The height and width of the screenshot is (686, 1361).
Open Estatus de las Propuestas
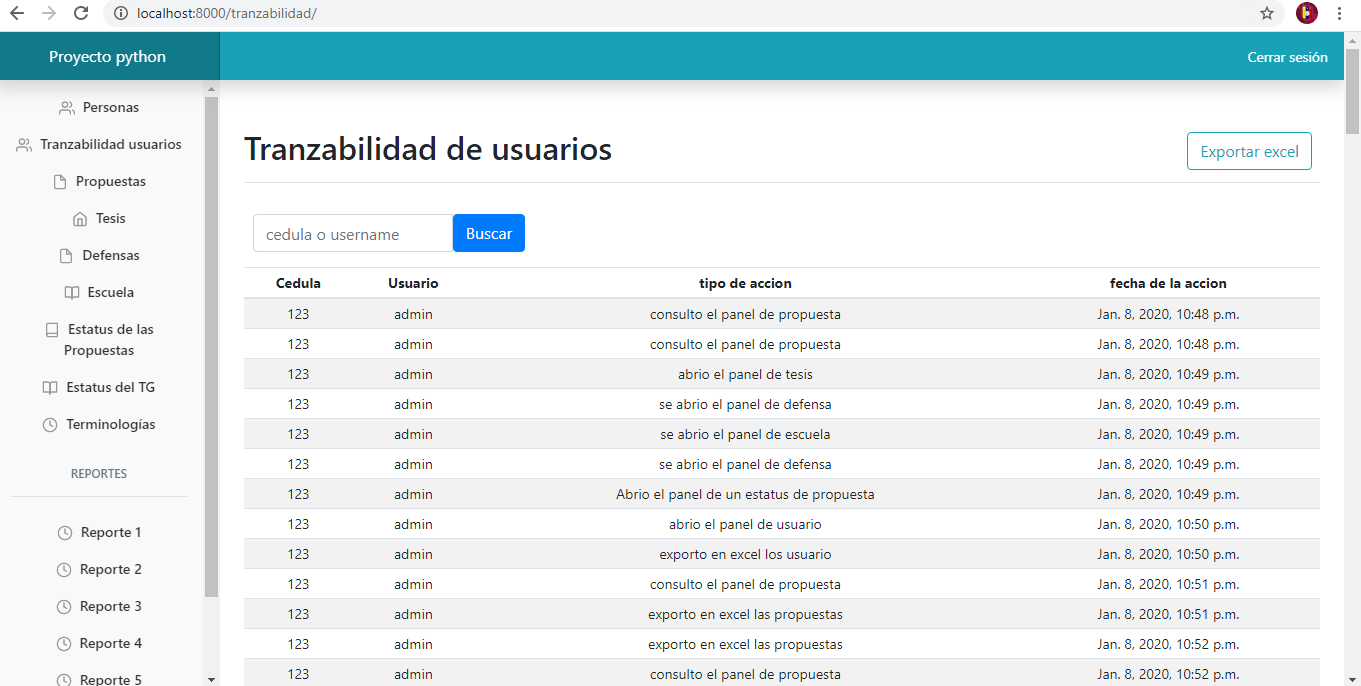110,340
